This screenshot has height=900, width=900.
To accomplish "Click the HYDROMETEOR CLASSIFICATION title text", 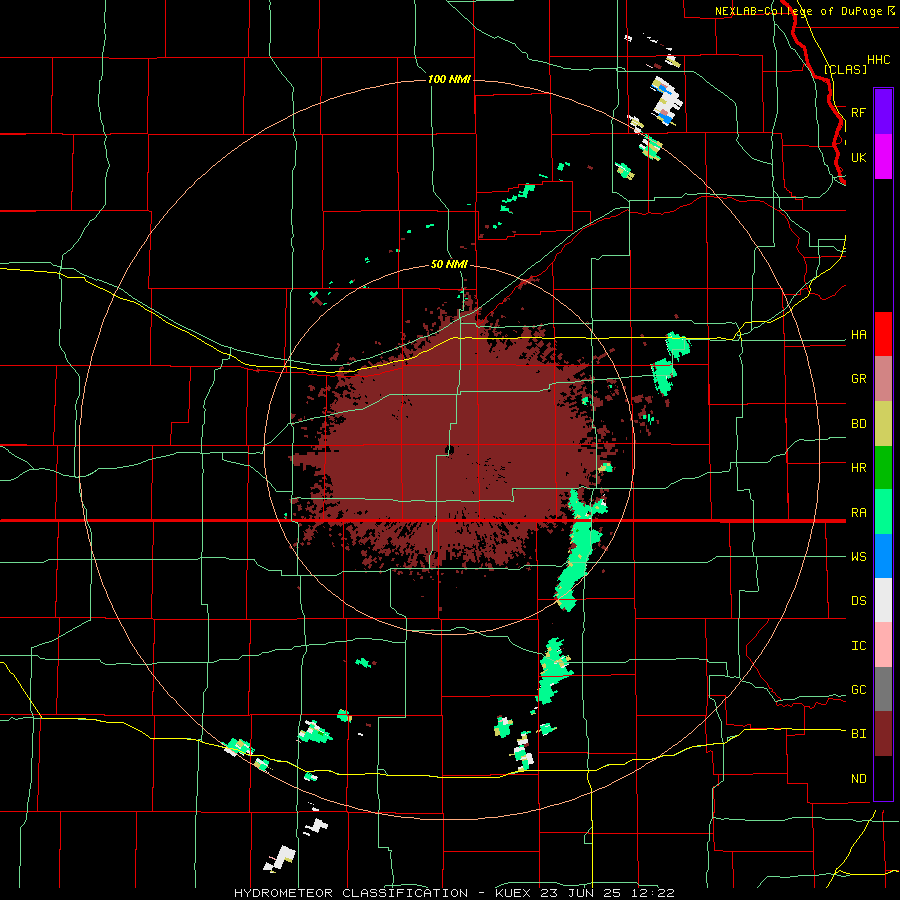I will [x=351, y=893].
